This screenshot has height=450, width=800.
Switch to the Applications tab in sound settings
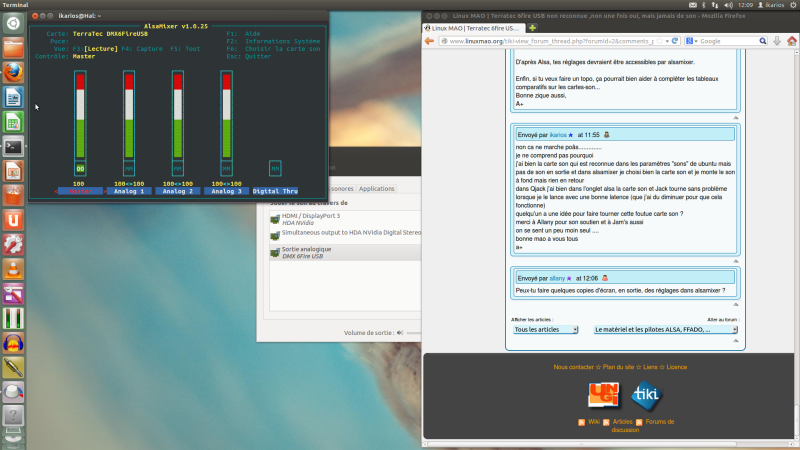(376, 188)
